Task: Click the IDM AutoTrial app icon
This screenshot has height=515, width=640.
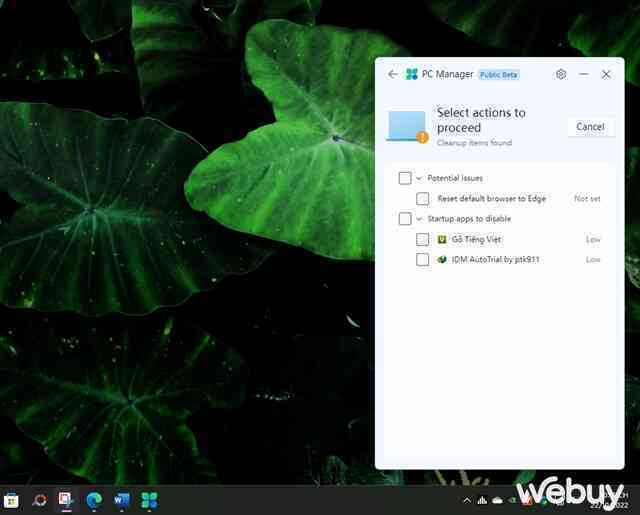Action: pyautogui.click(x=442, y=260)
